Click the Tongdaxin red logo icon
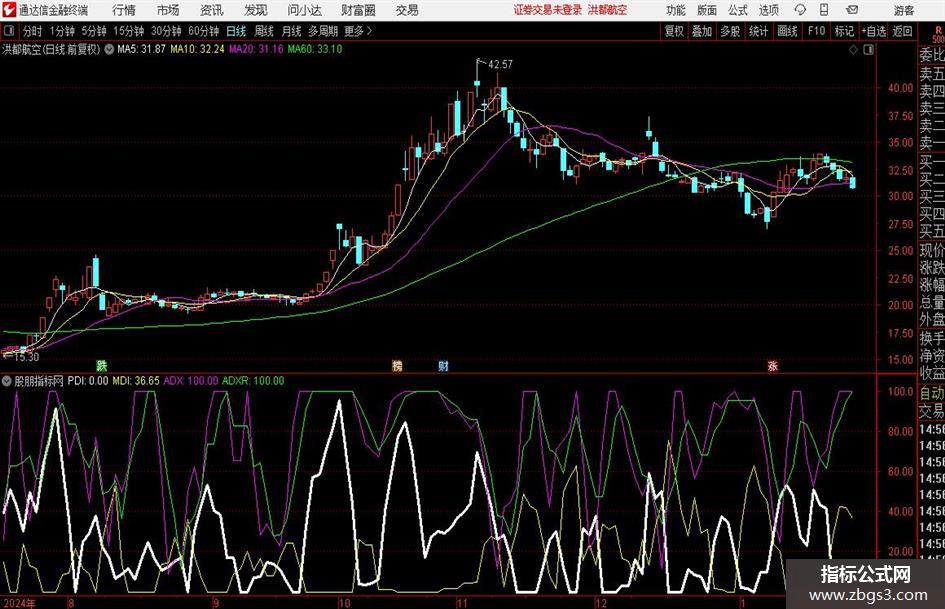945x609 pixels. [9, 10]
